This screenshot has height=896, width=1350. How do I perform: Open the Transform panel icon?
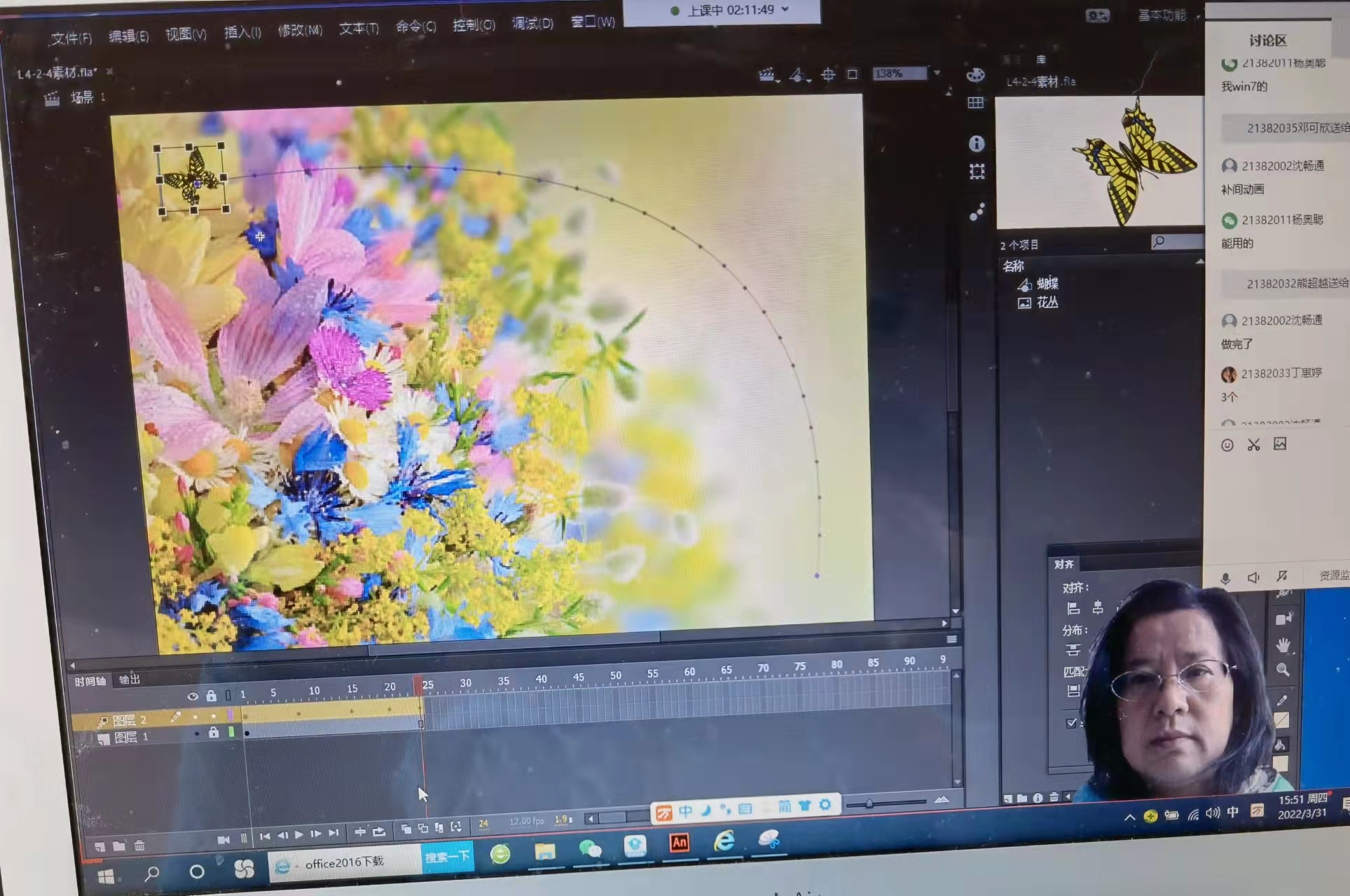[977, 172]
